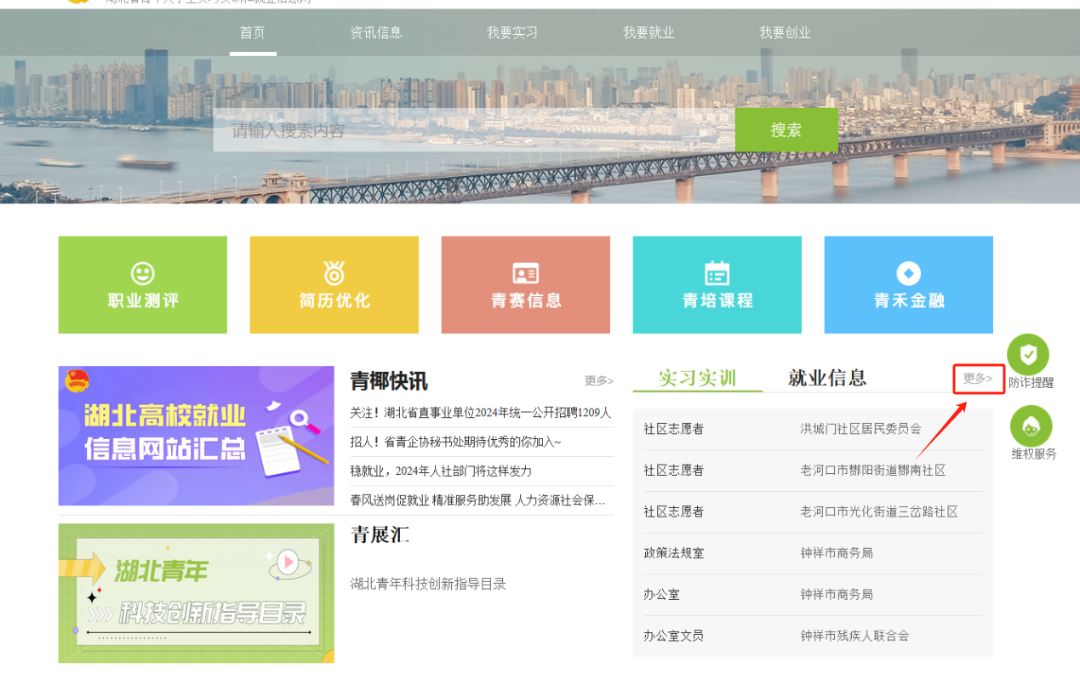Open news 招人！省青企协秘书处期待优秀的你加入
1080x685 pixels.
tap(455, 442)
